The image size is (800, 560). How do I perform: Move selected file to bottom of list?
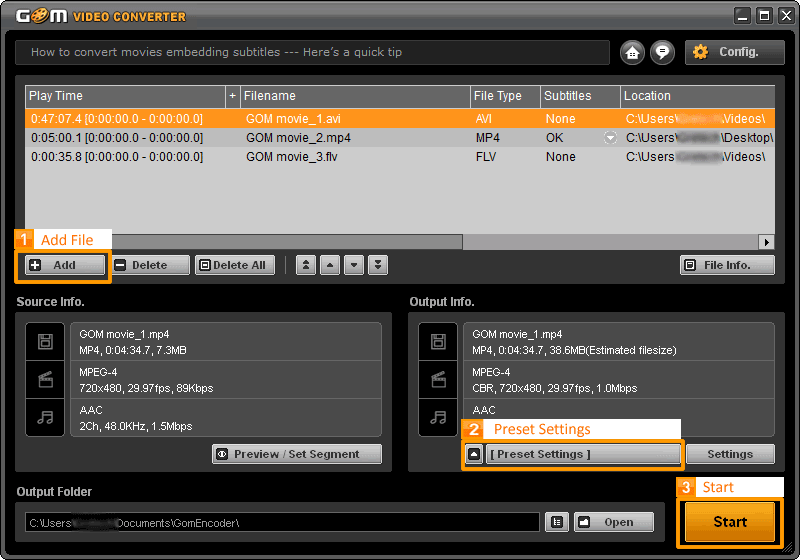[x=378, y=265]
